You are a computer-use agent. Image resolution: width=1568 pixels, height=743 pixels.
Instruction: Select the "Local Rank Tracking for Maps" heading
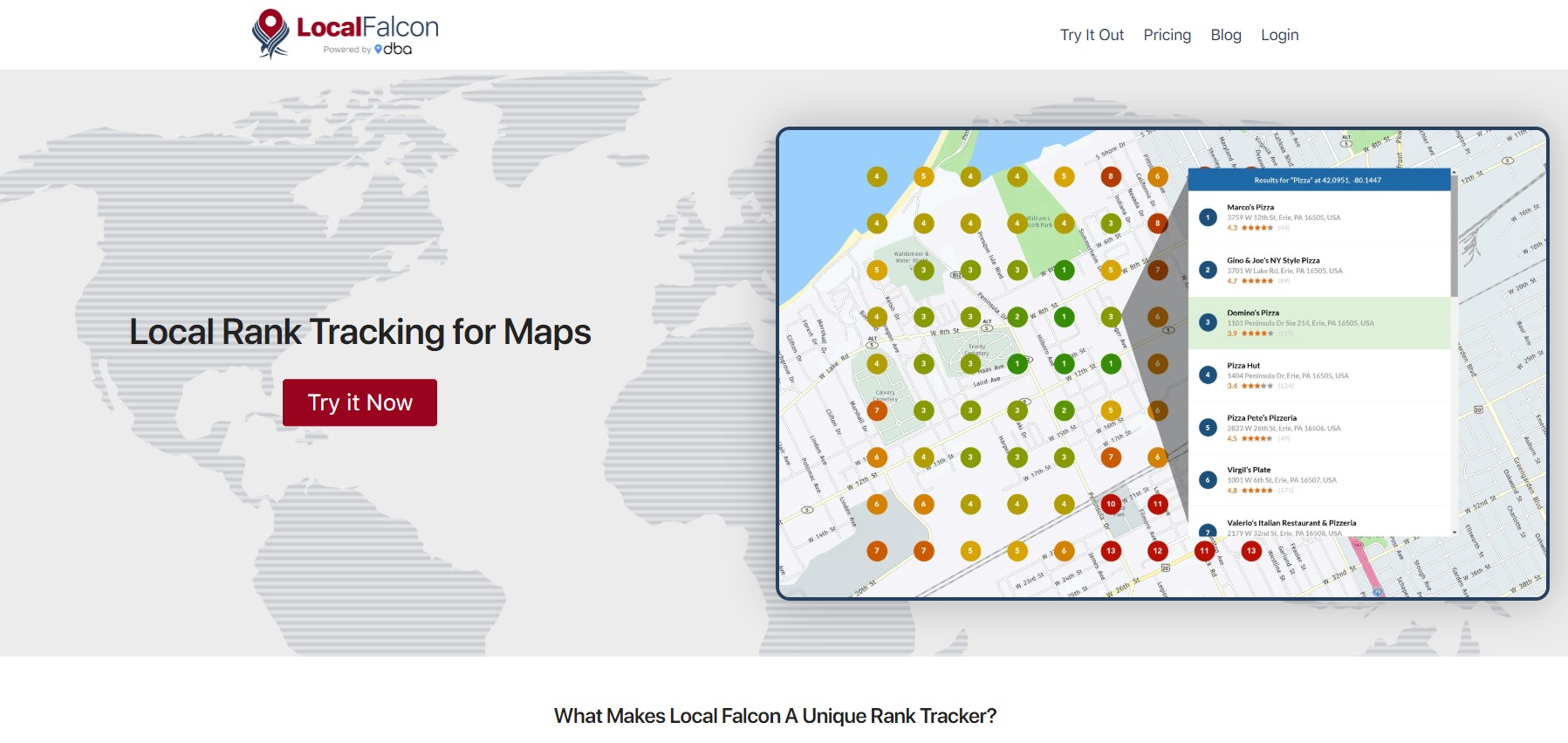pyautogui.click(x=360, y=332)
